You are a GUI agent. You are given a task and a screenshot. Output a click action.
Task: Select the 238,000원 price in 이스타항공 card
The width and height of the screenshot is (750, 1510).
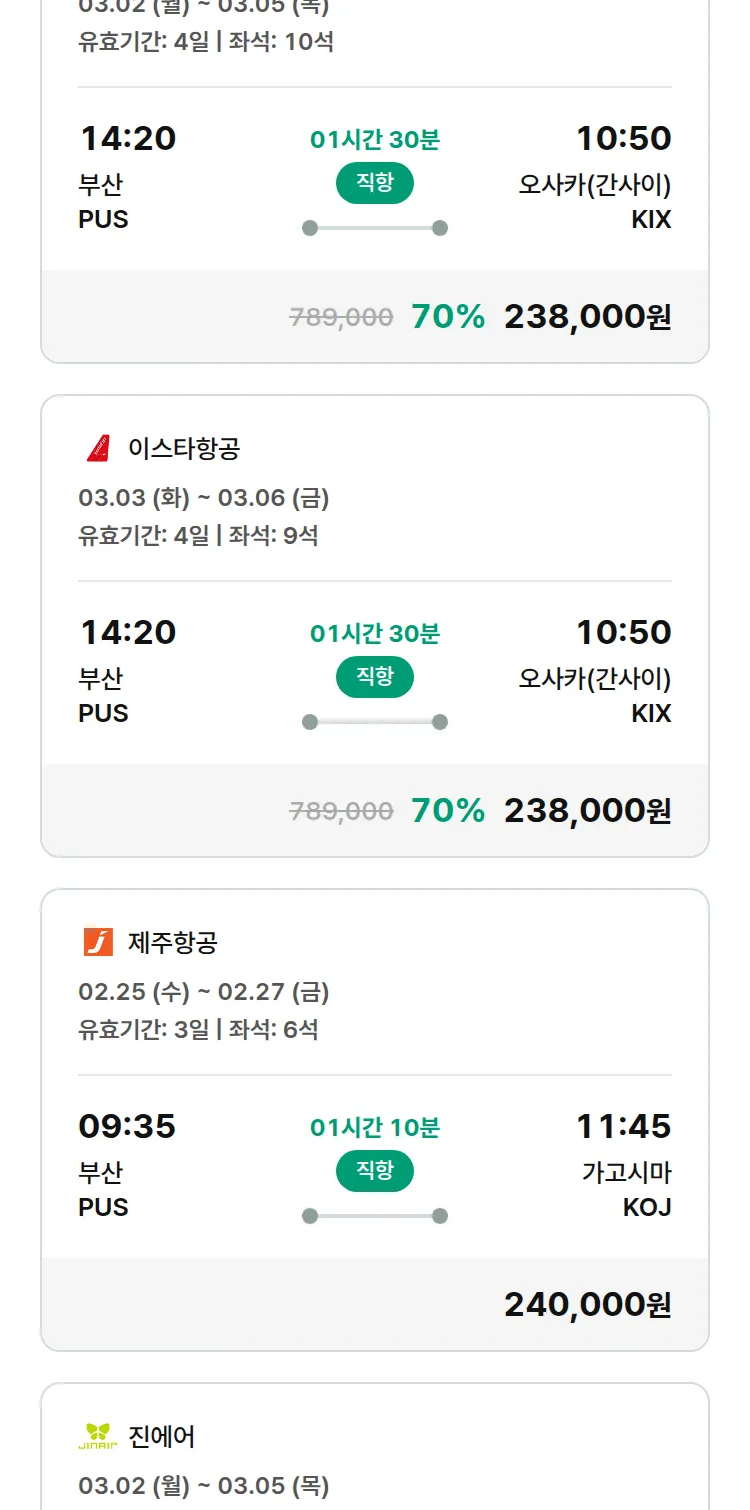(587, 810)
